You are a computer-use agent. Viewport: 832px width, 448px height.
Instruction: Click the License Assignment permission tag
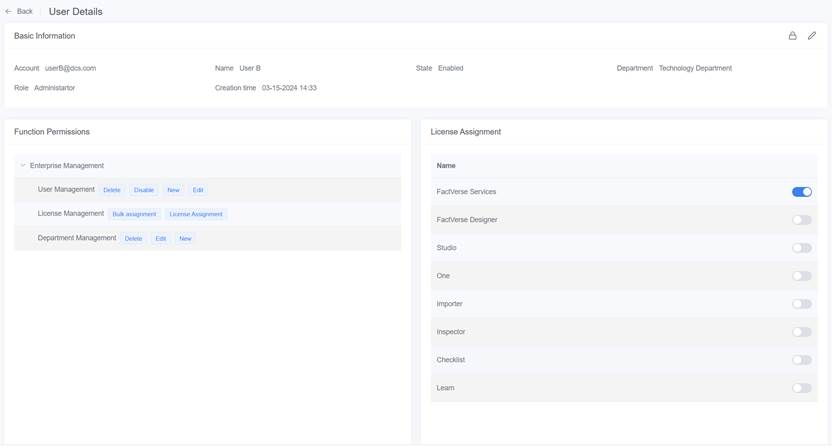click(x=196, y=214)
